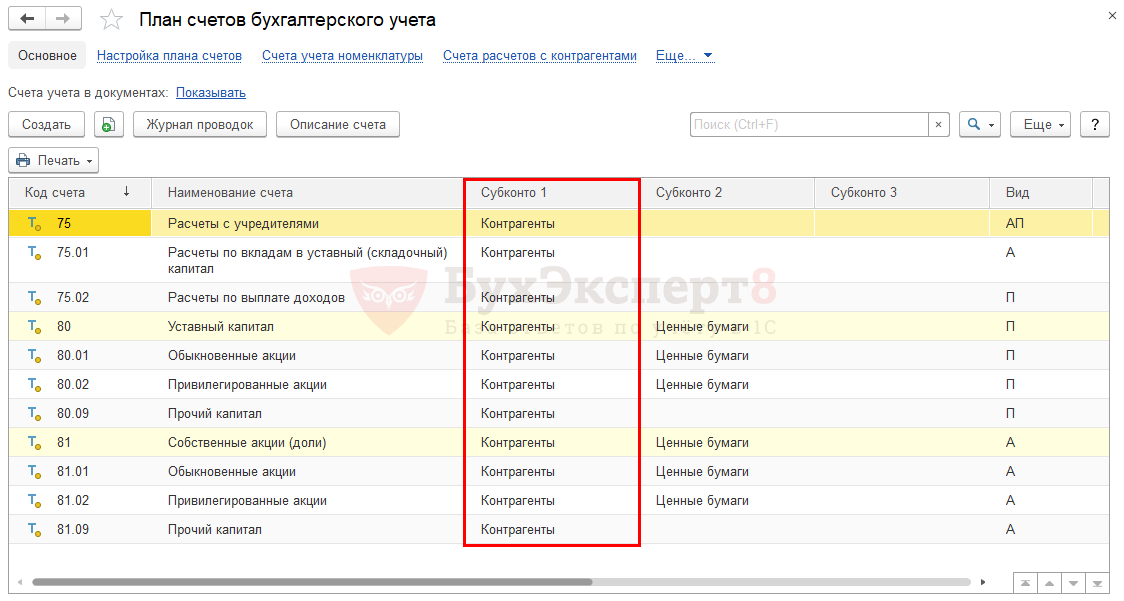Open the Еще dropdown beside the search
This screenshot has width=1124, height=601.
point(1040,125)
